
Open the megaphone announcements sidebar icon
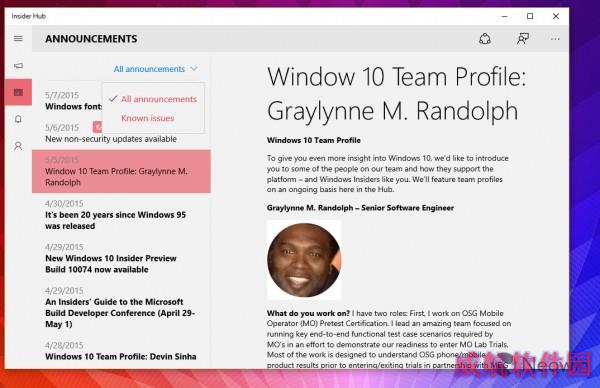point(18,66)
